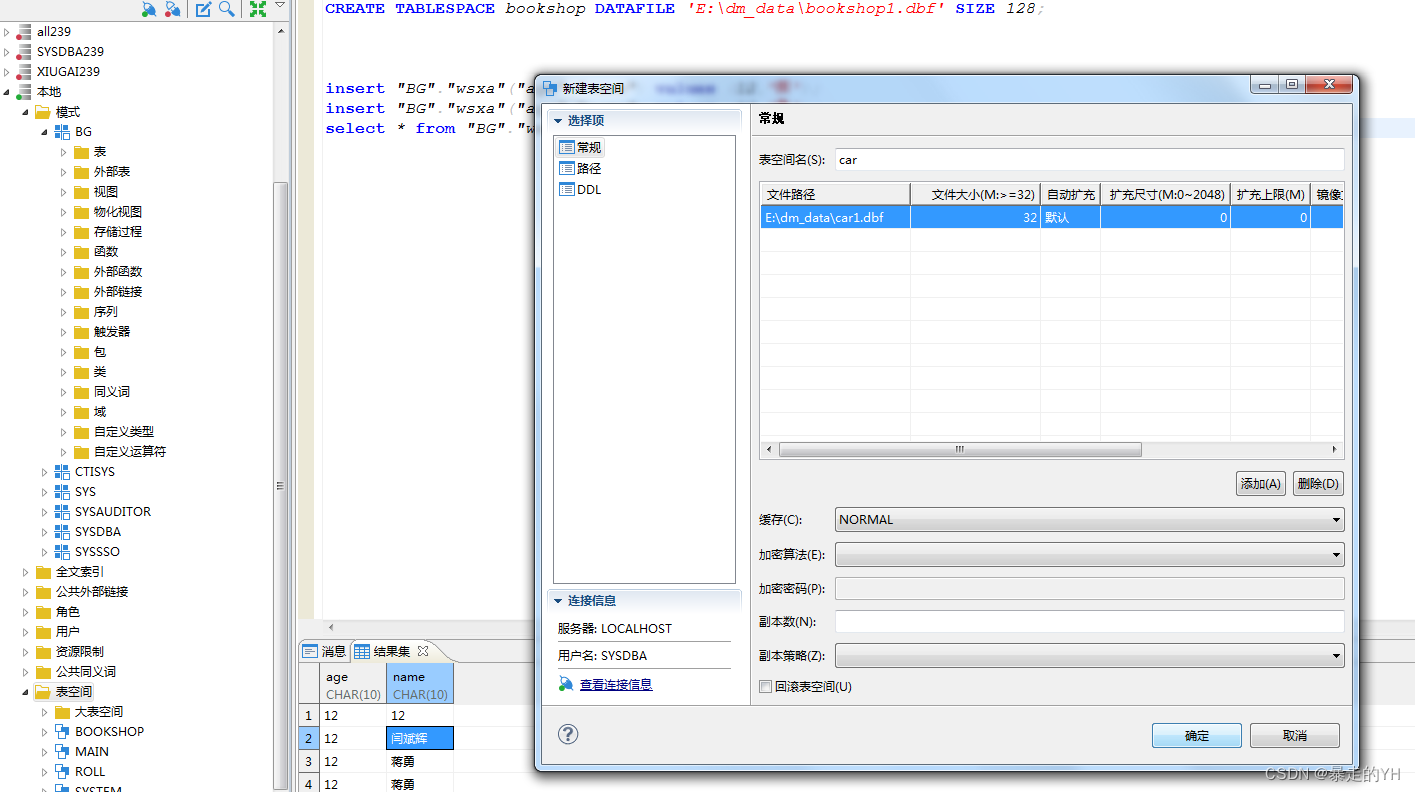The height and width of the screenshot is (792, 1415).
Task: Click the 确定 button to confirm
Action: [x=1196, y=735]
